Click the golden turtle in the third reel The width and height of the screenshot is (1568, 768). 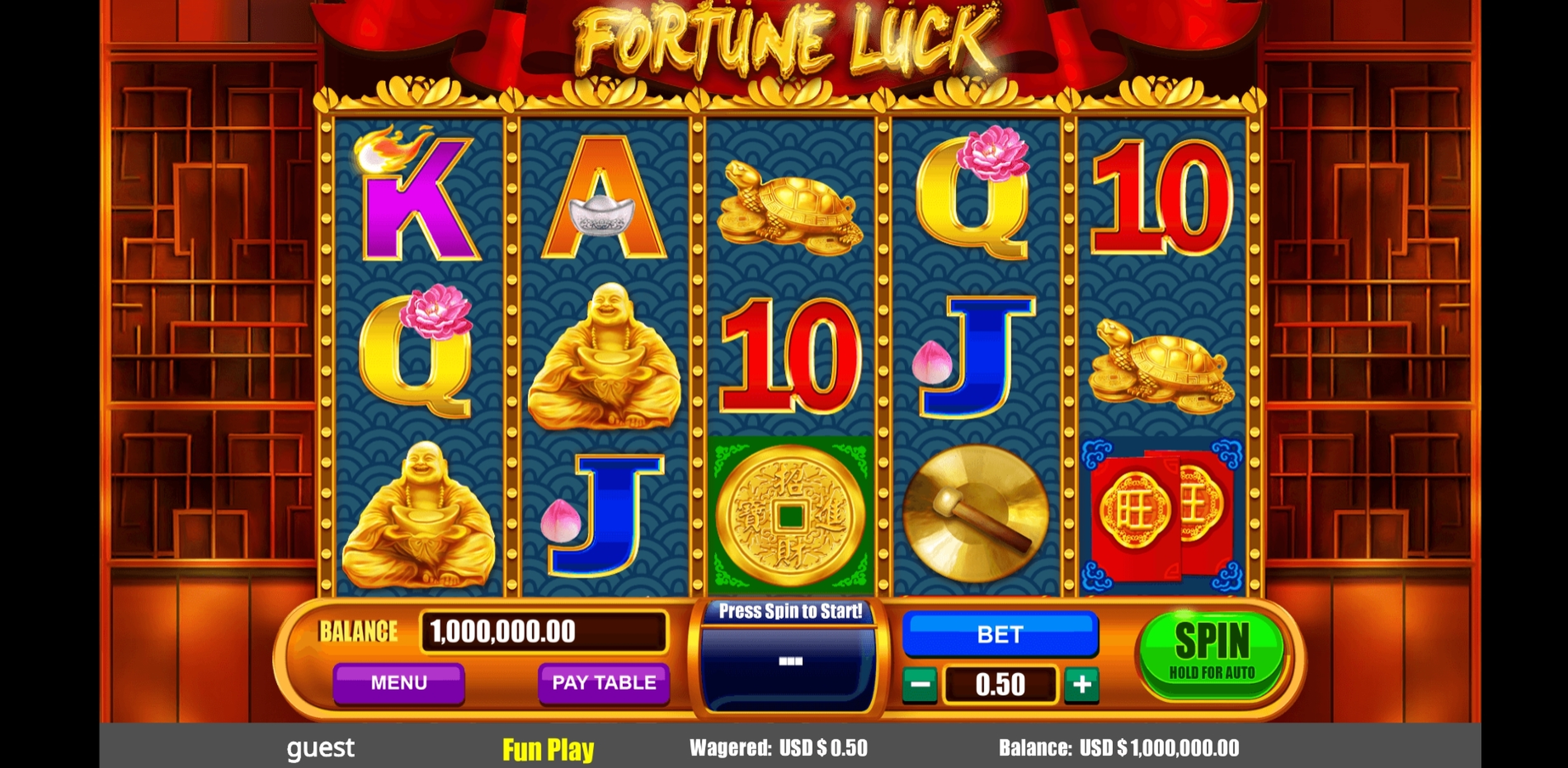pyautogui.click(x=790, y=207)
